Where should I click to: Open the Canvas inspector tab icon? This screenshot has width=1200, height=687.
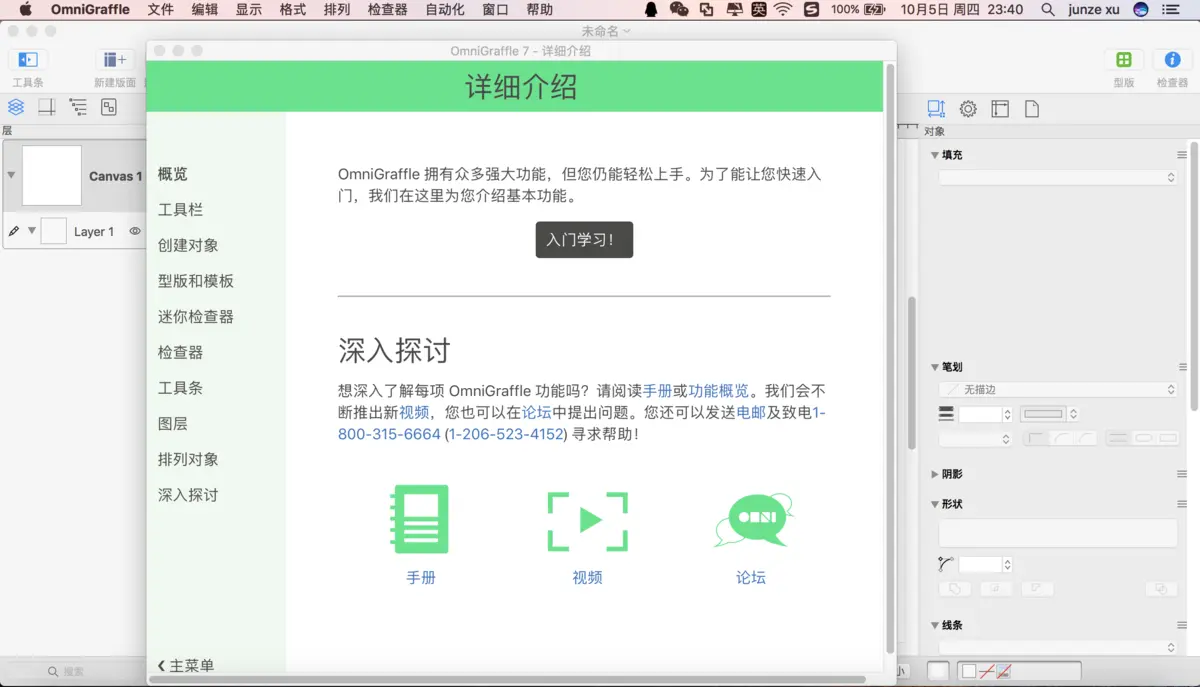tap(1000, 109)
